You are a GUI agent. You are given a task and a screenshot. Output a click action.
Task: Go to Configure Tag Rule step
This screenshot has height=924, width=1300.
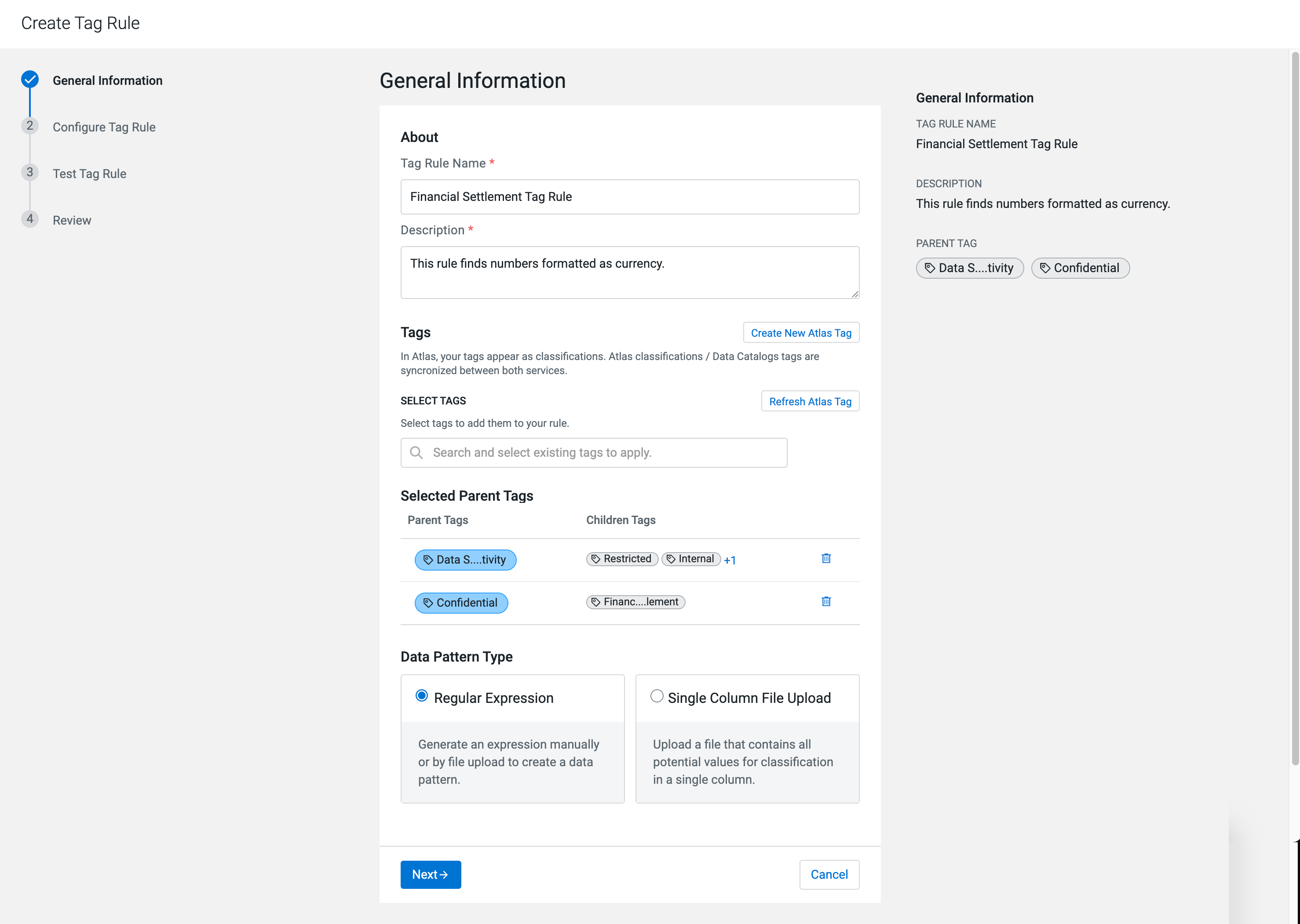104,127
